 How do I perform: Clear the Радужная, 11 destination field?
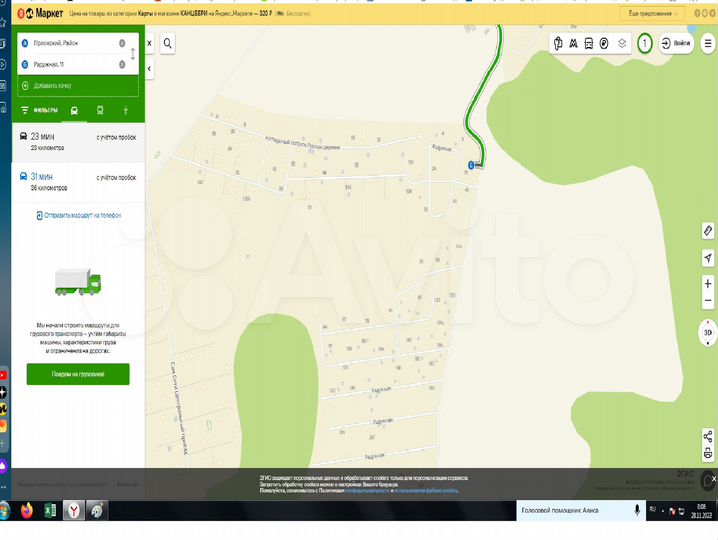pos(122,65)
